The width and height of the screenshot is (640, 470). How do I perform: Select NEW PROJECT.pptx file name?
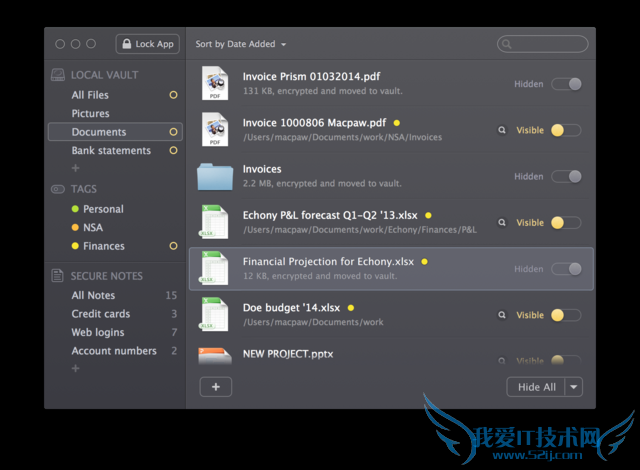[x=288, y=354]
